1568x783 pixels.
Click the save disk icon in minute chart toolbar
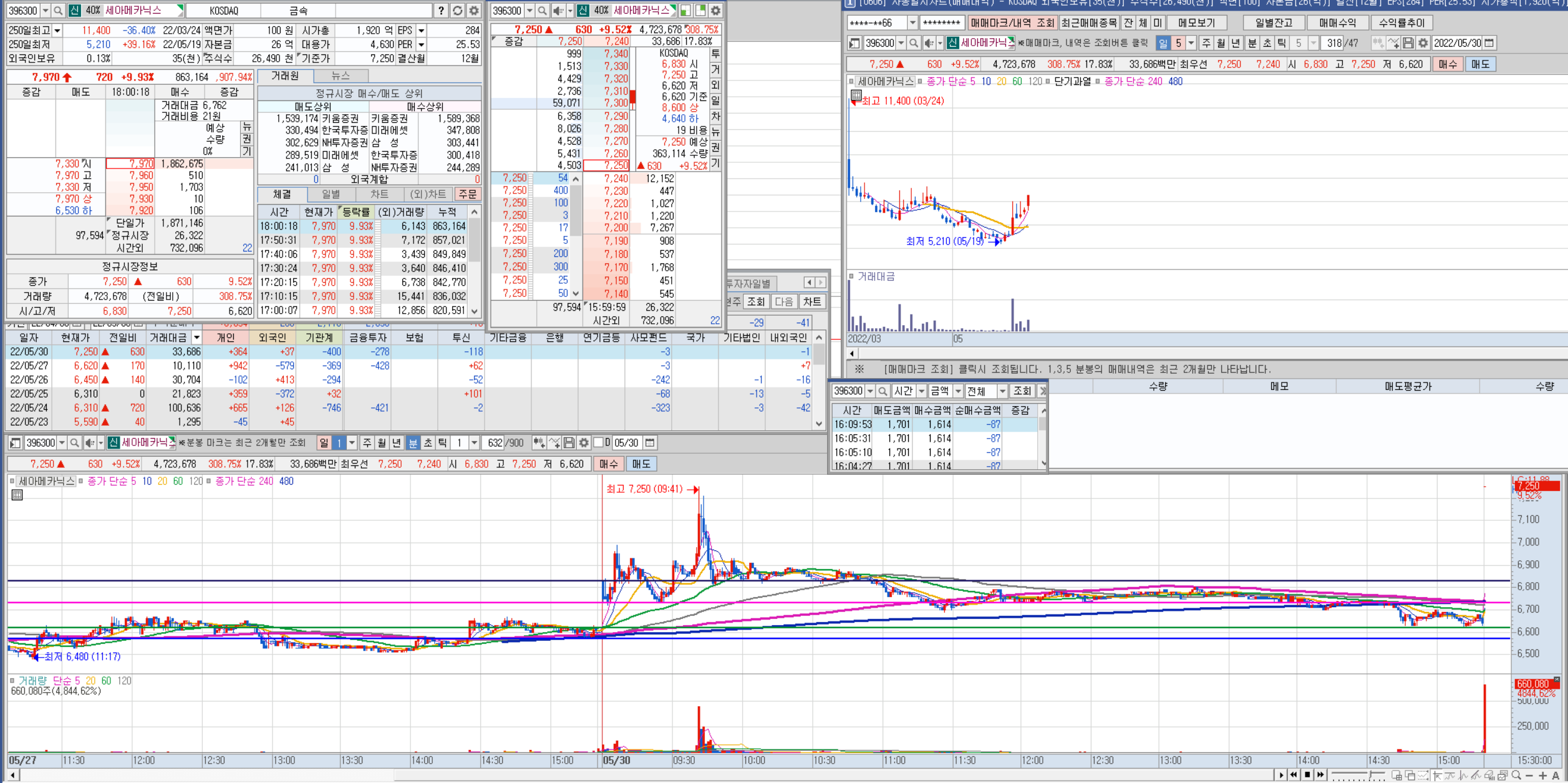[569, 443]
